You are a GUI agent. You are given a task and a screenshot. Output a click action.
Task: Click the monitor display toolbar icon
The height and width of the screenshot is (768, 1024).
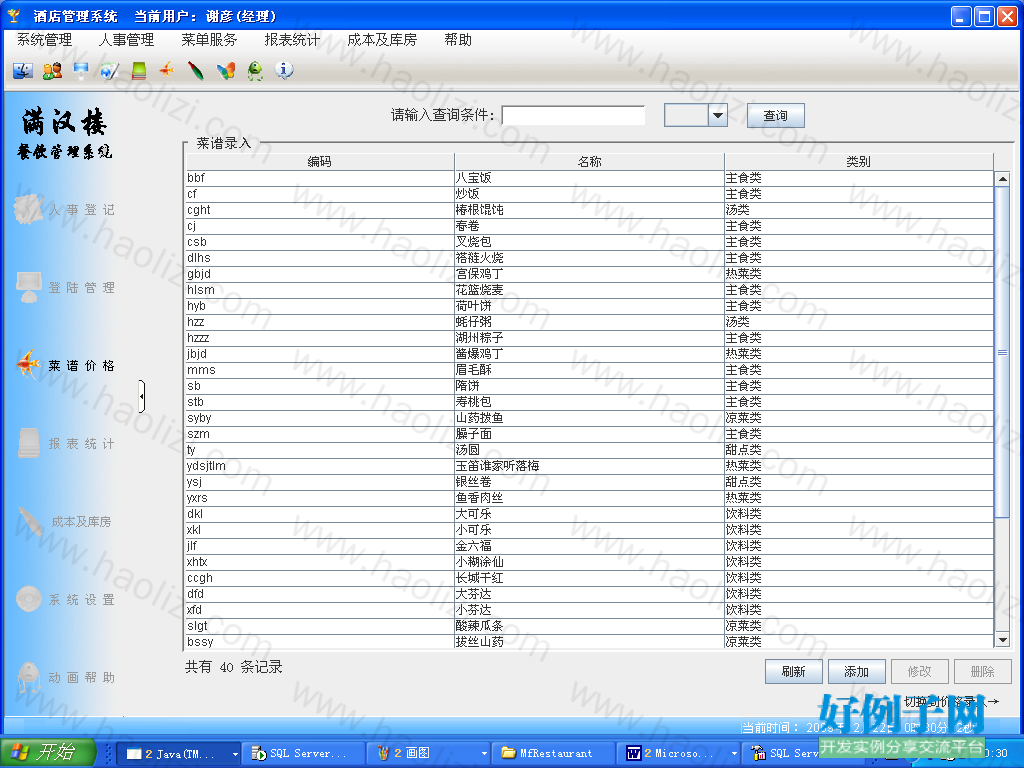(x=81, y=70)
